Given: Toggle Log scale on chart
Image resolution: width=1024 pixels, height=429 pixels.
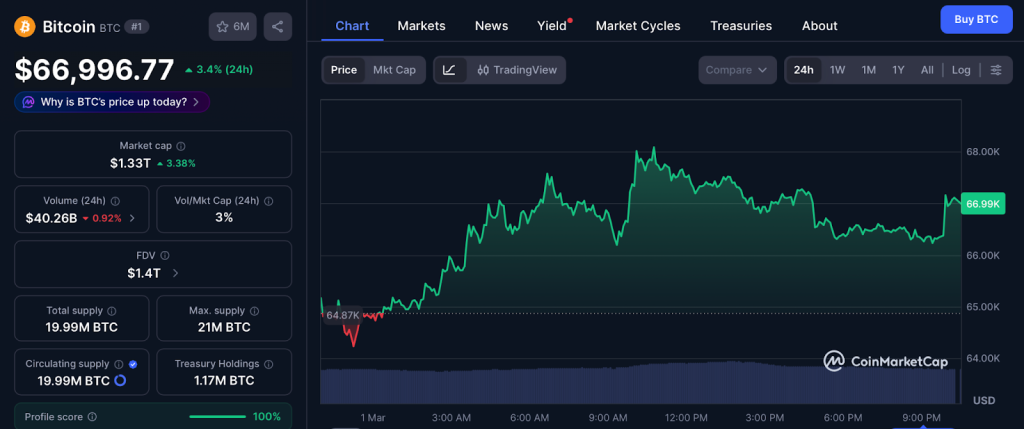Looking at the screenshot, I should tap(960, 70).
